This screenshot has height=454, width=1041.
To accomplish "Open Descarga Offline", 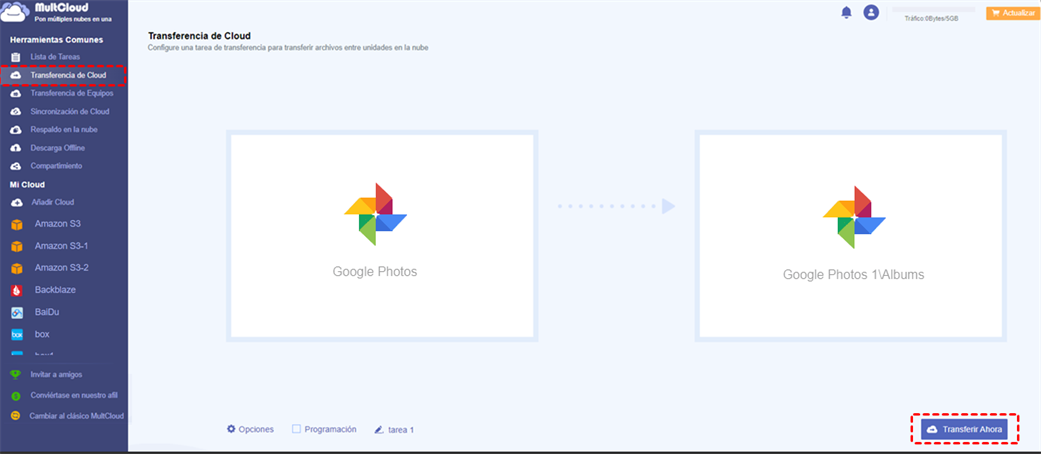I will (x=58, y=147).
